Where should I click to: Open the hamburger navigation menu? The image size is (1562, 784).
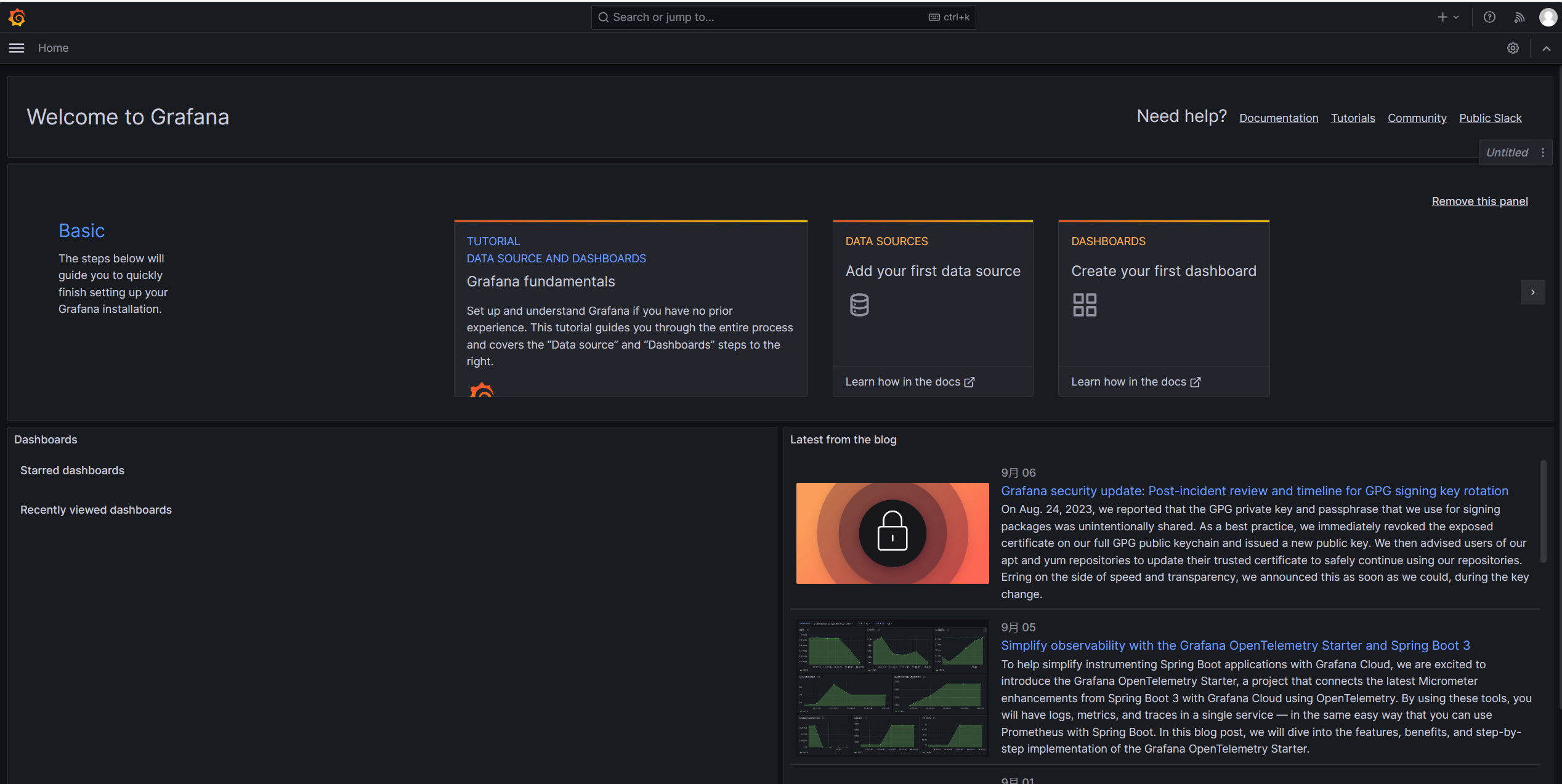[x=17, y=48]
